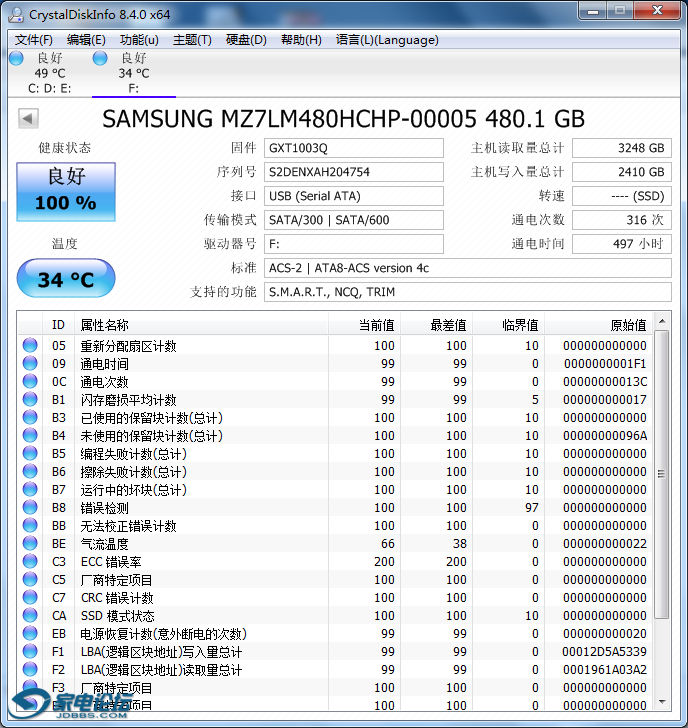Viewport: 688px width, 728px height.
Task: Click the 传输模式 field SATA/300 | SATA/600
Action: click(x=354, y=220)
